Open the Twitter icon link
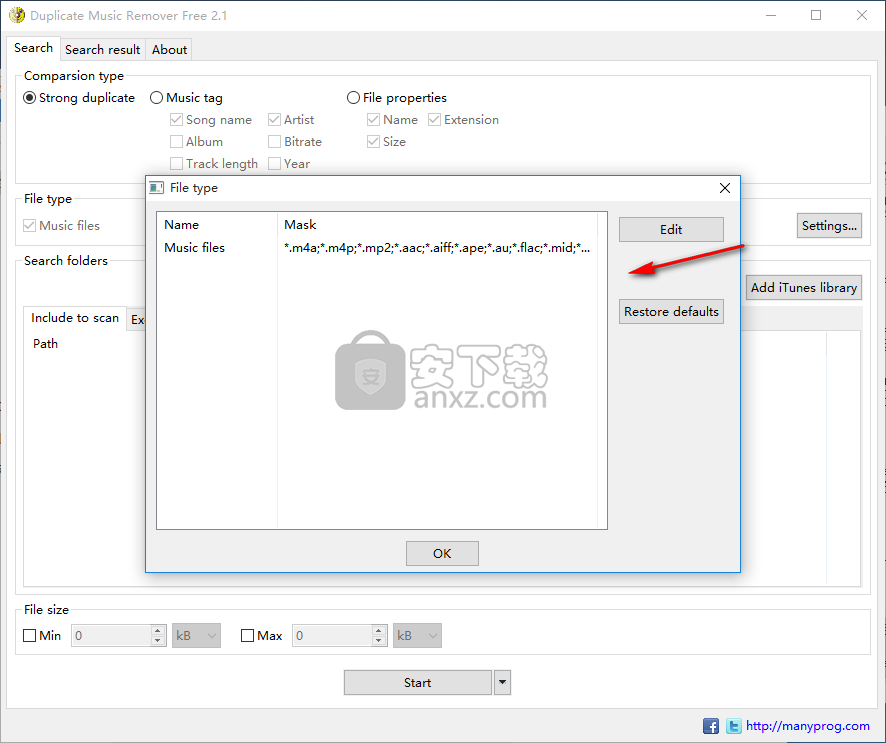Image resolution: width=886 pixels, height=743 pixels. pos(733,726)
